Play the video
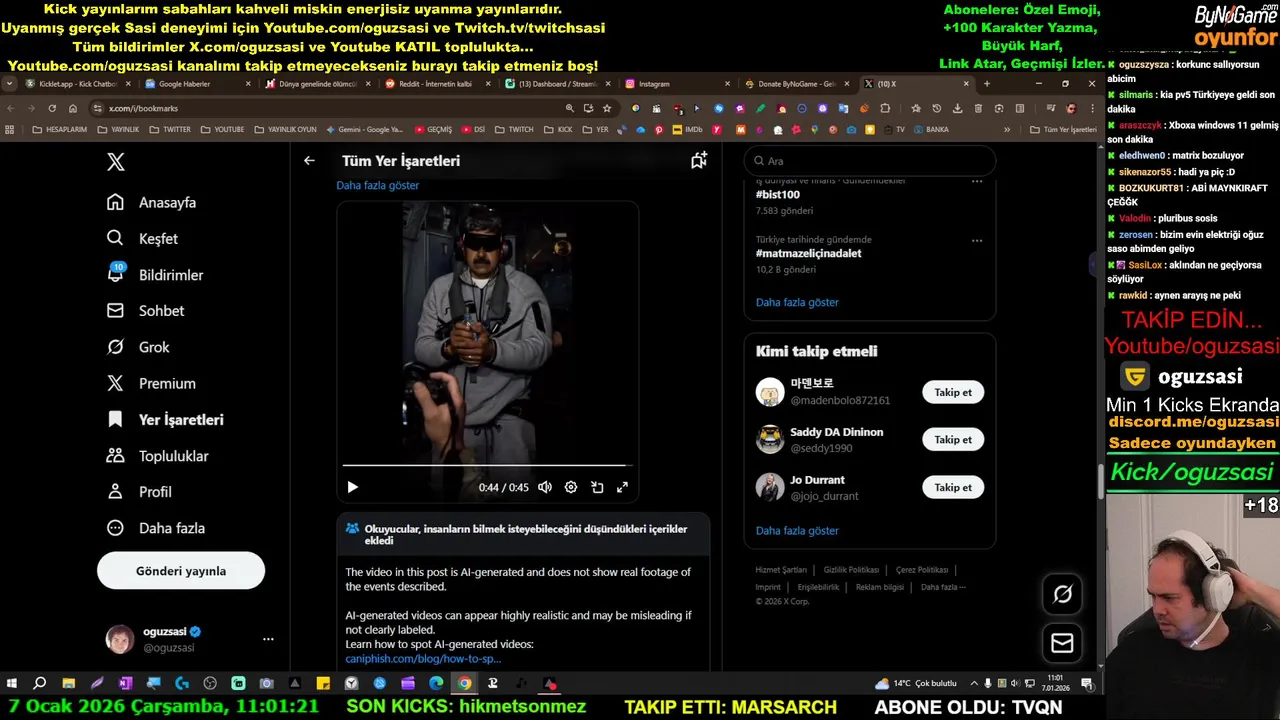The width and height of the screenshot is (1280, 720). pyautogui.click(x=352, y=487)
